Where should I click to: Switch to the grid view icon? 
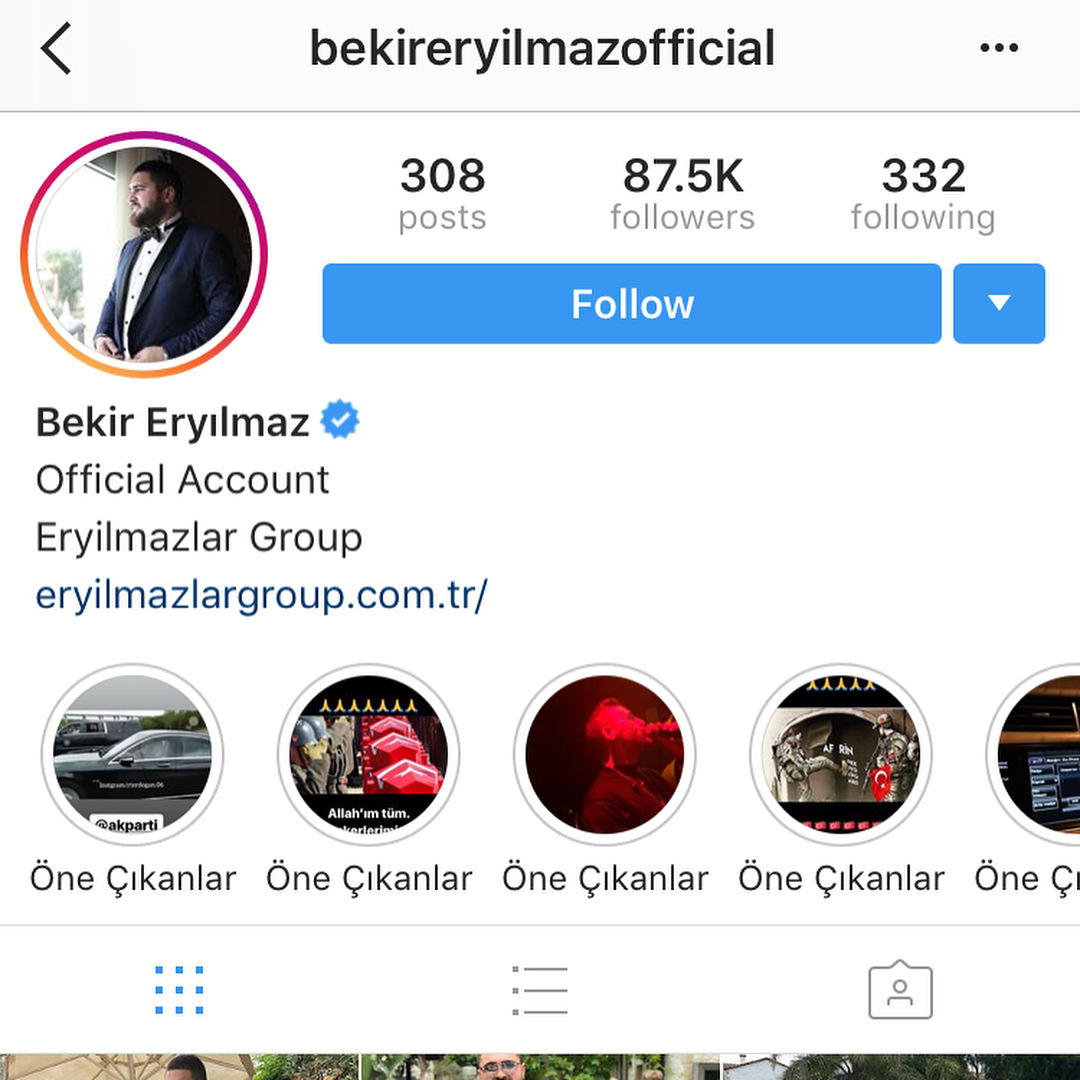tap(179, 990)
